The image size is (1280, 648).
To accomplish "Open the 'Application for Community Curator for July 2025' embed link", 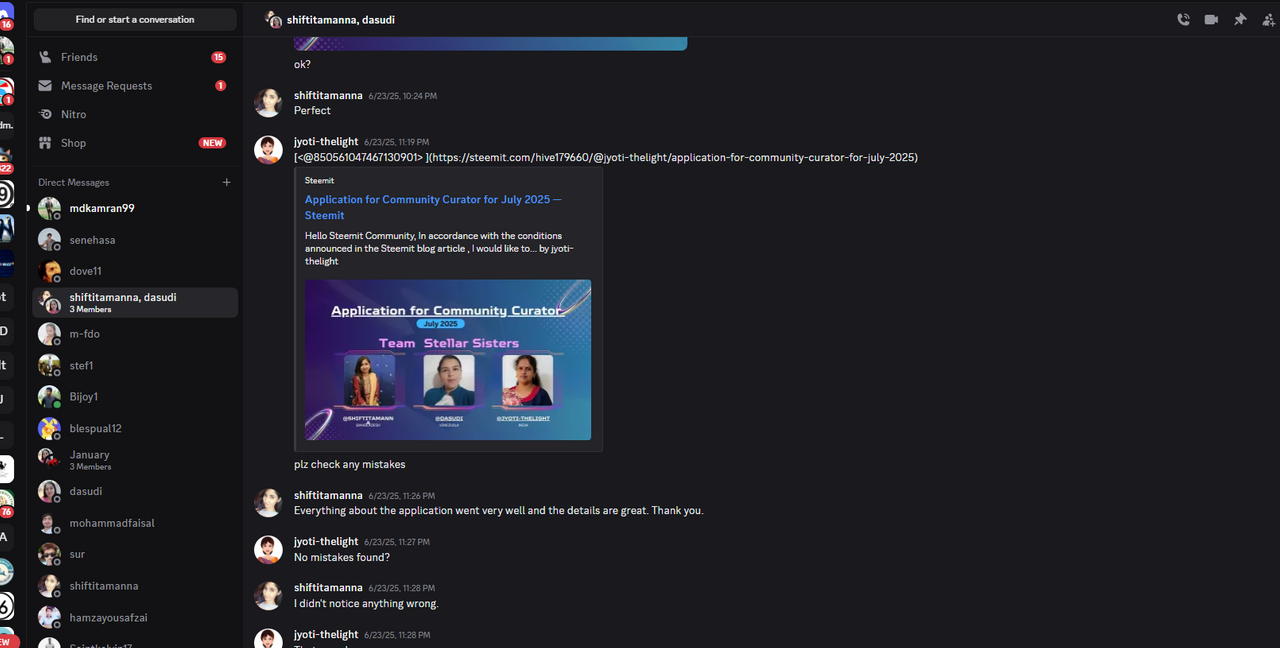I will coord(433,207).
